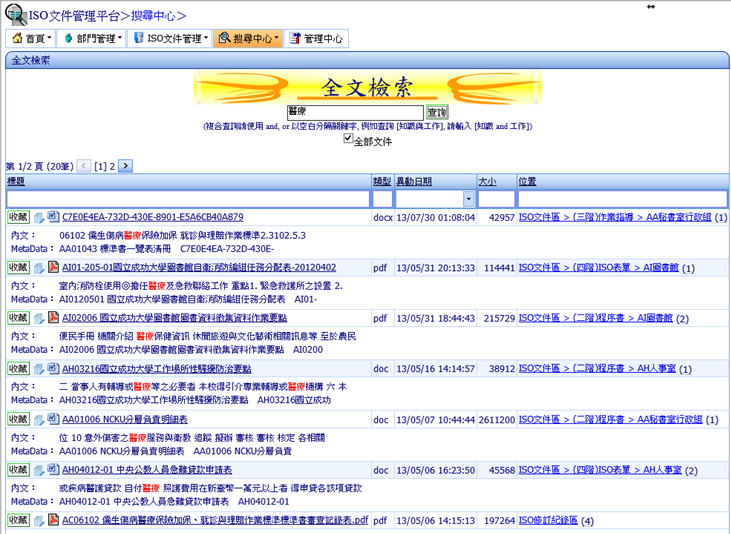Go to the next results page arrow
Image resolution: width=731 pixels, height=534 pixels.
click(125, 166)
